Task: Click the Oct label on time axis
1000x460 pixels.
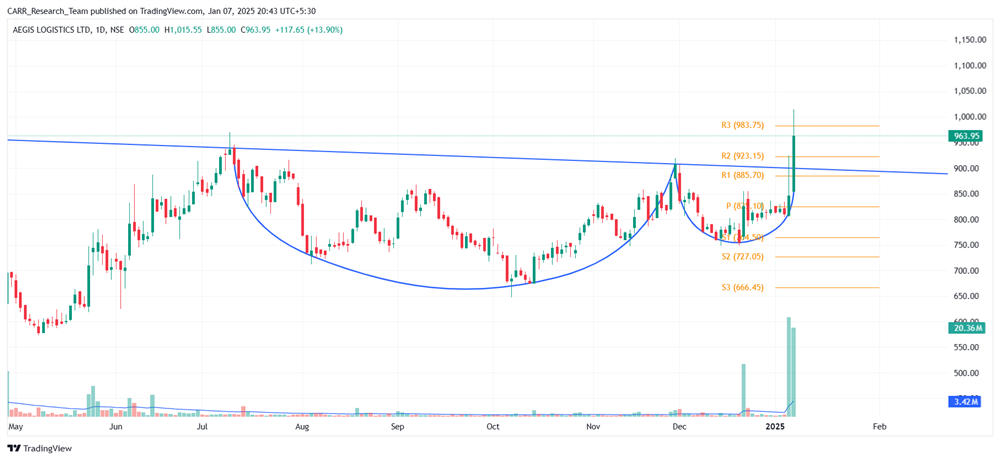Action: 492,426
